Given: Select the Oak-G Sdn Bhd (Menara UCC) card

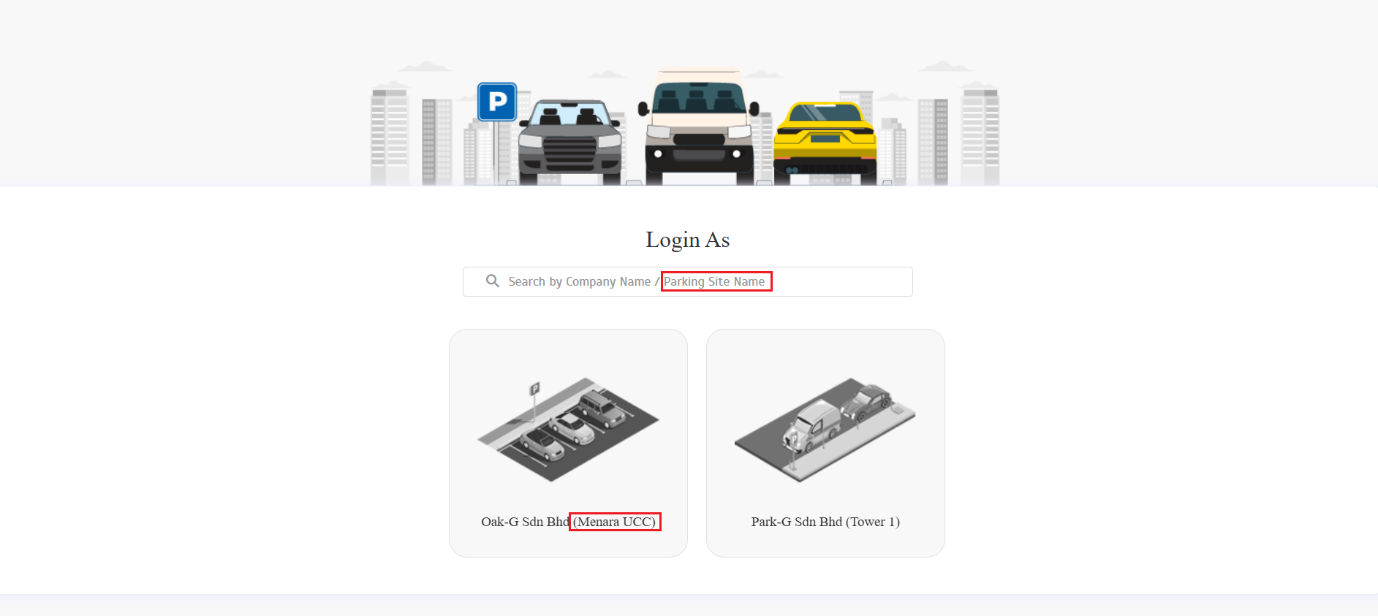Looking at the screenshot, I should (x=568, y=443).
